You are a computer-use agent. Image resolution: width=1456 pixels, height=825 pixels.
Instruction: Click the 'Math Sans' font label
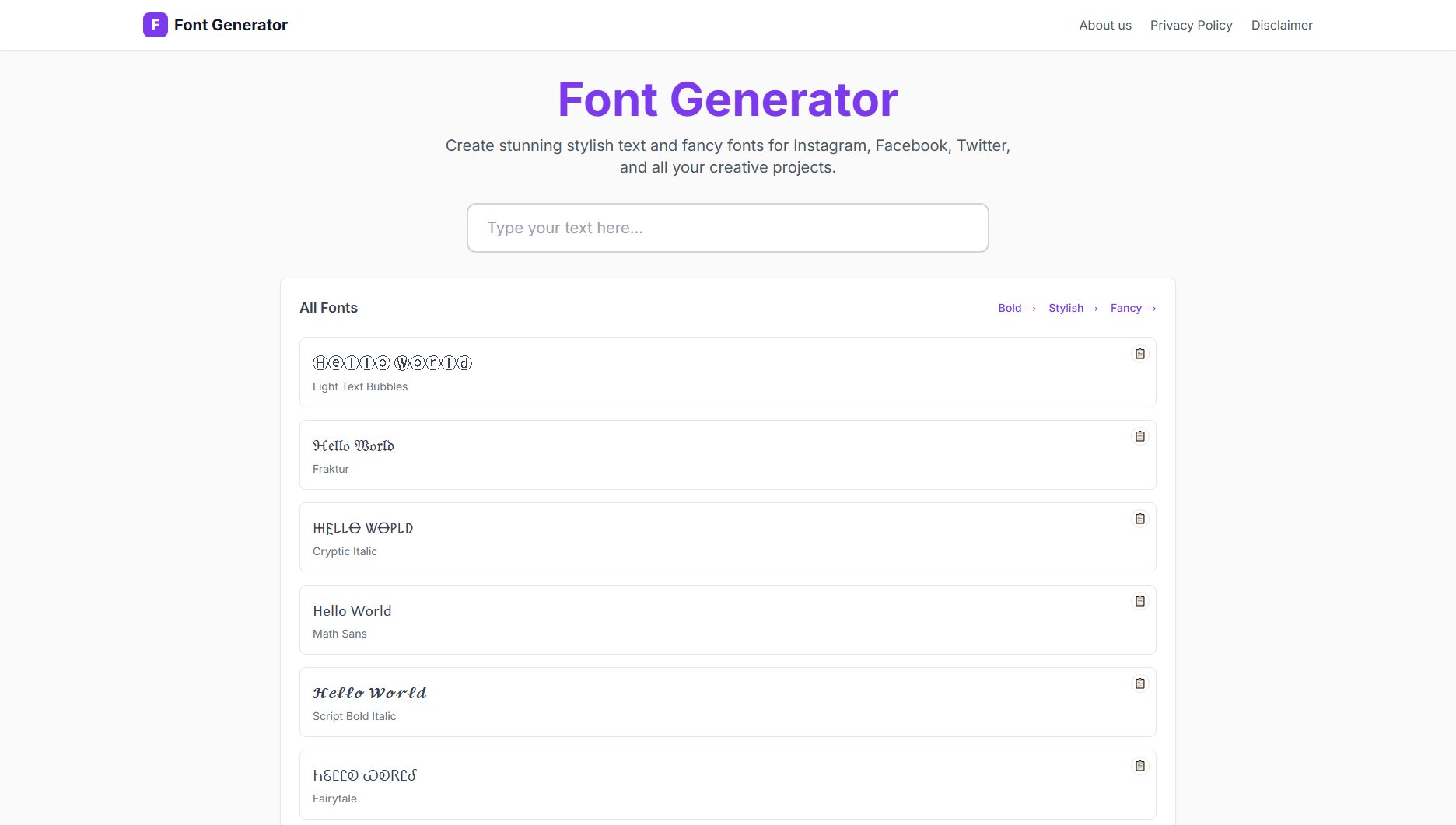pos(340,634)
